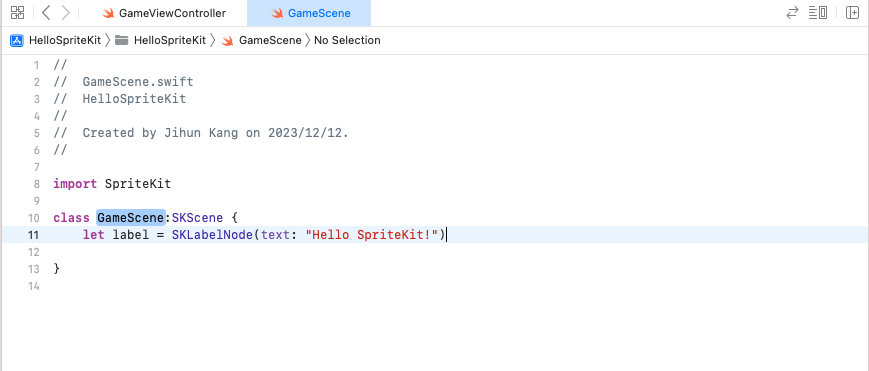Image resolution: width=869 pixels, height=371 pixels.
Task: Add an editor on the right
Action: click(852, 13)
